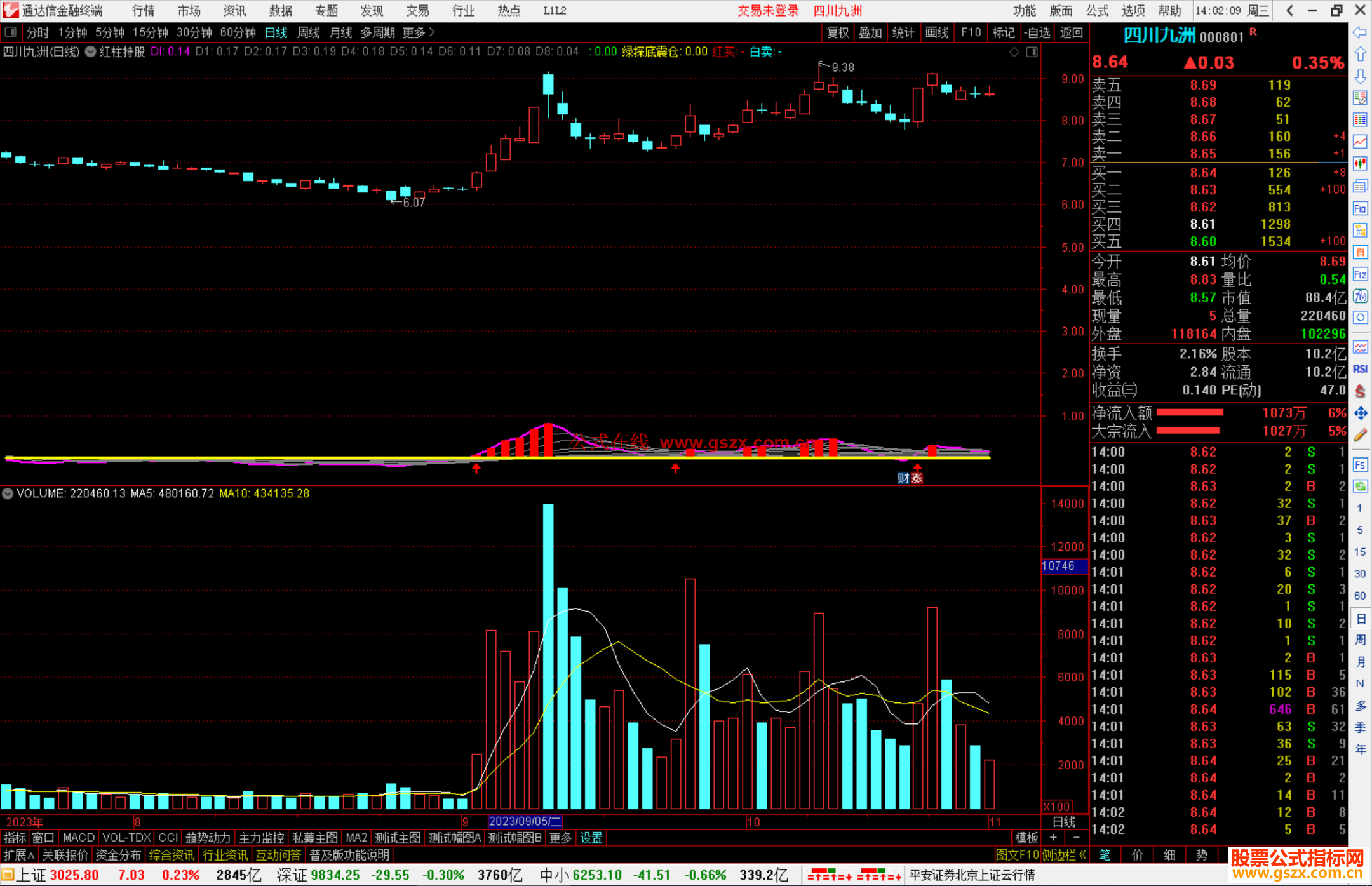Select the pencil drawing tool icon
Viewport: 1372px width, 886px height.
pyautogui.click(x=1360, y=435)
